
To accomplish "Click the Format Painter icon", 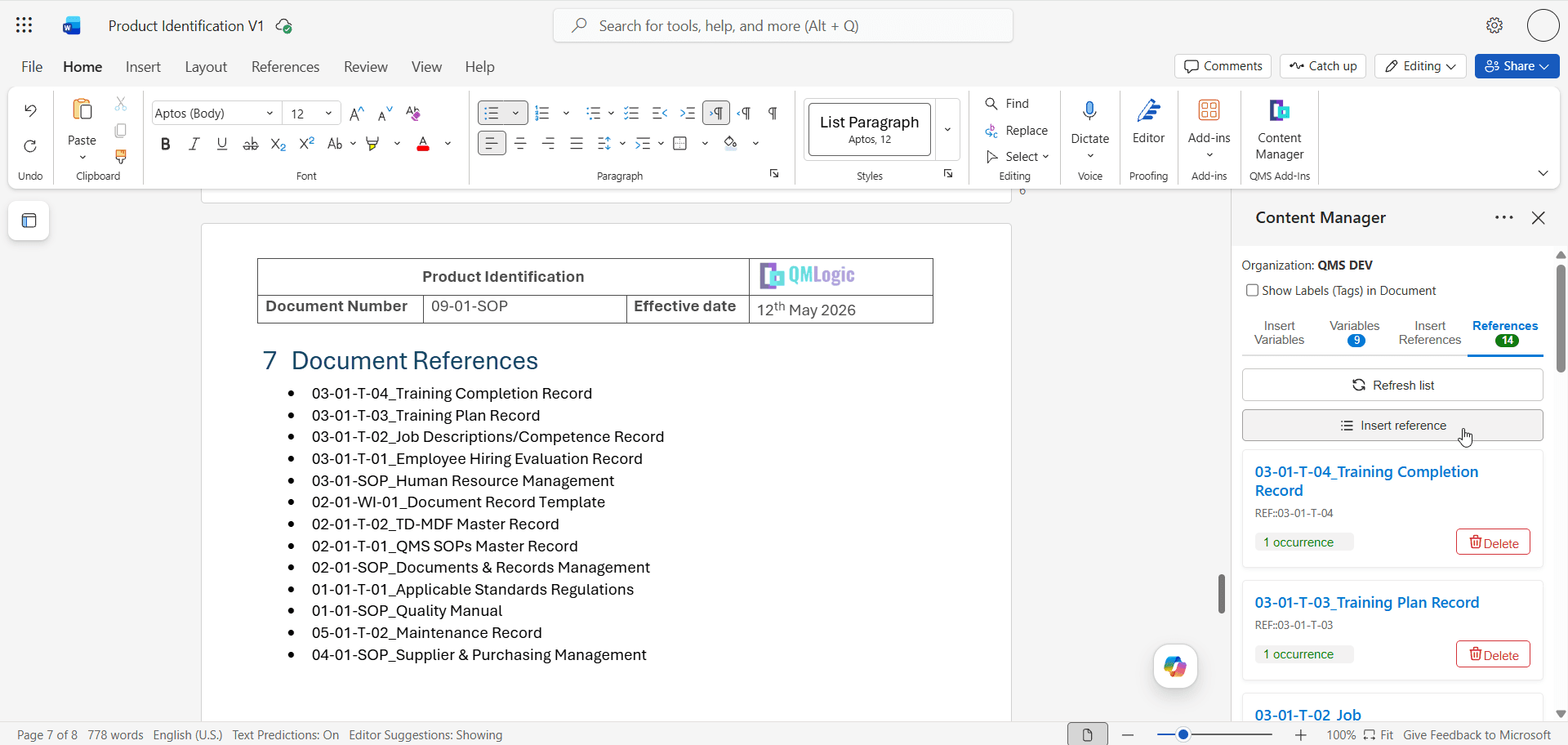I will point(121,156).
